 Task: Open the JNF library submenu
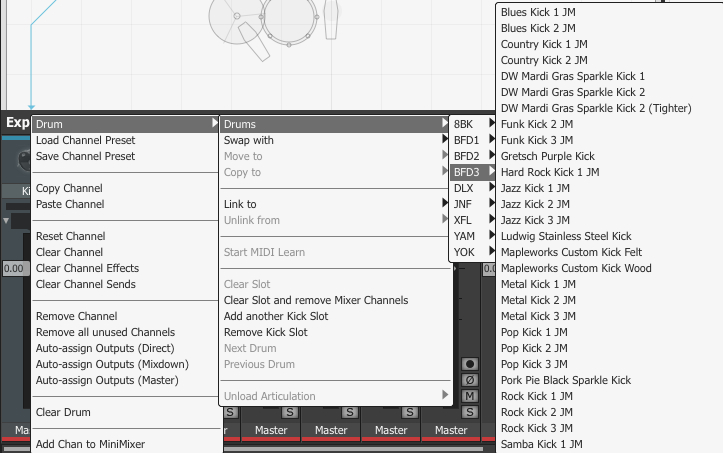pyautogui.click(x=473, y=204)
